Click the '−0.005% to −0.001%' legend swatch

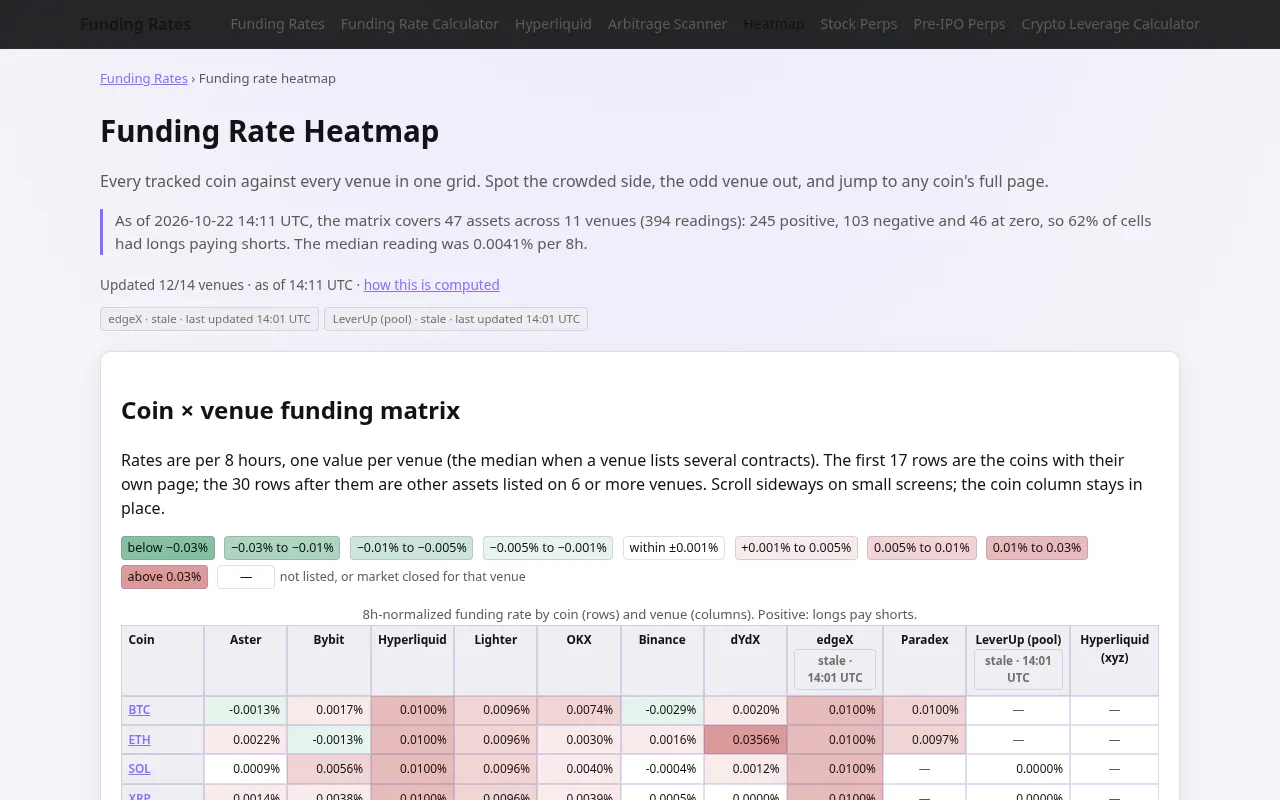[x=548, y=548]
